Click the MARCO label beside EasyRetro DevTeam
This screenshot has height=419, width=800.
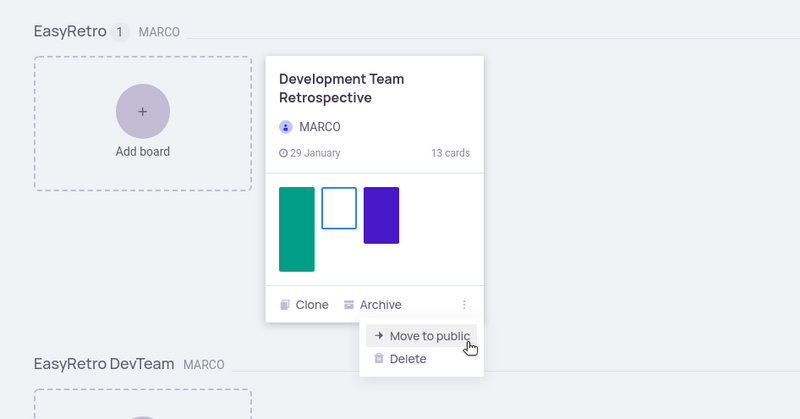tap(204, 365)
